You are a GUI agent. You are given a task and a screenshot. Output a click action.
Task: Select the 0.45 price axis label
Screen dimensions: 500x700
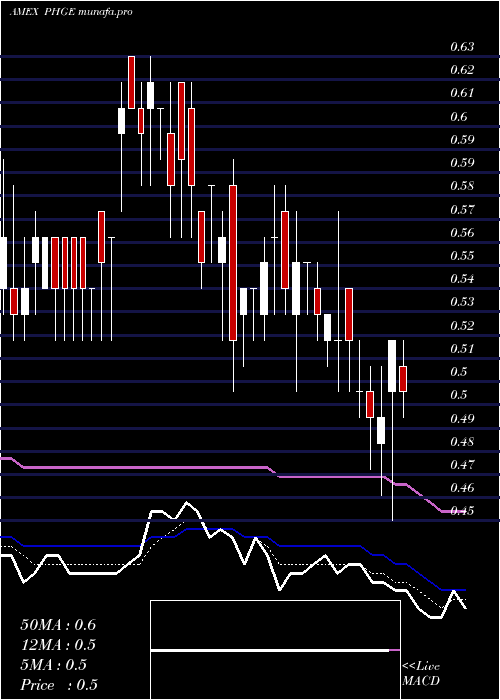[462, 511]
